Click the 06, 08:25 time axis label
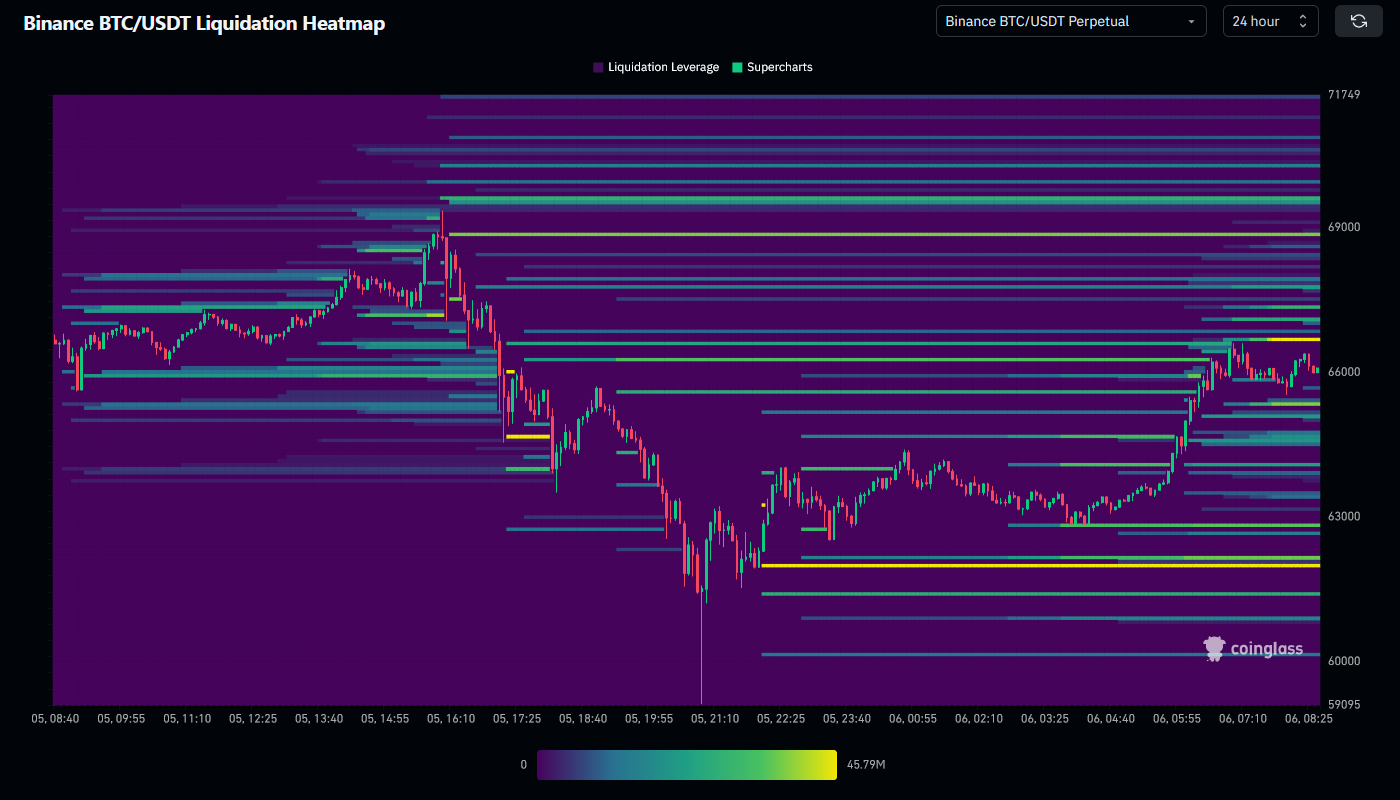The image size is (1400, 800). click(x=1309, y=718)
